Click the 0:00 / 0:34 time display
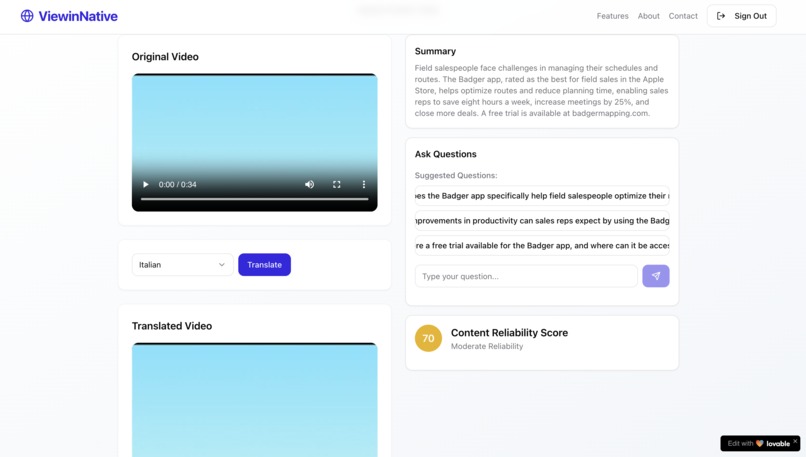 click(177, 184)
